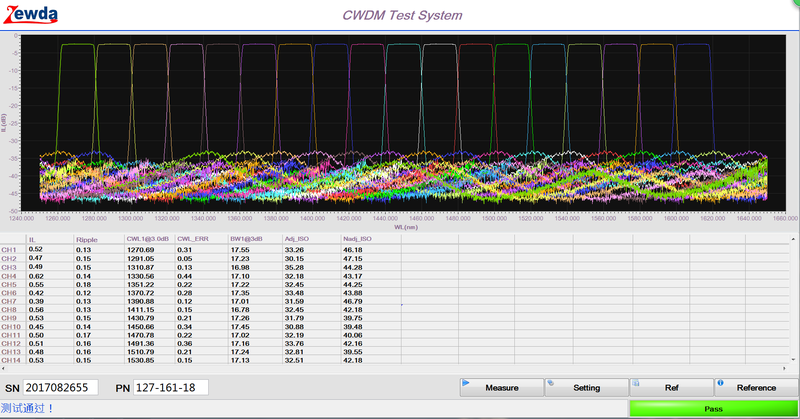
Task: Select the Adj_ISO column header
Action: [297, 239]
